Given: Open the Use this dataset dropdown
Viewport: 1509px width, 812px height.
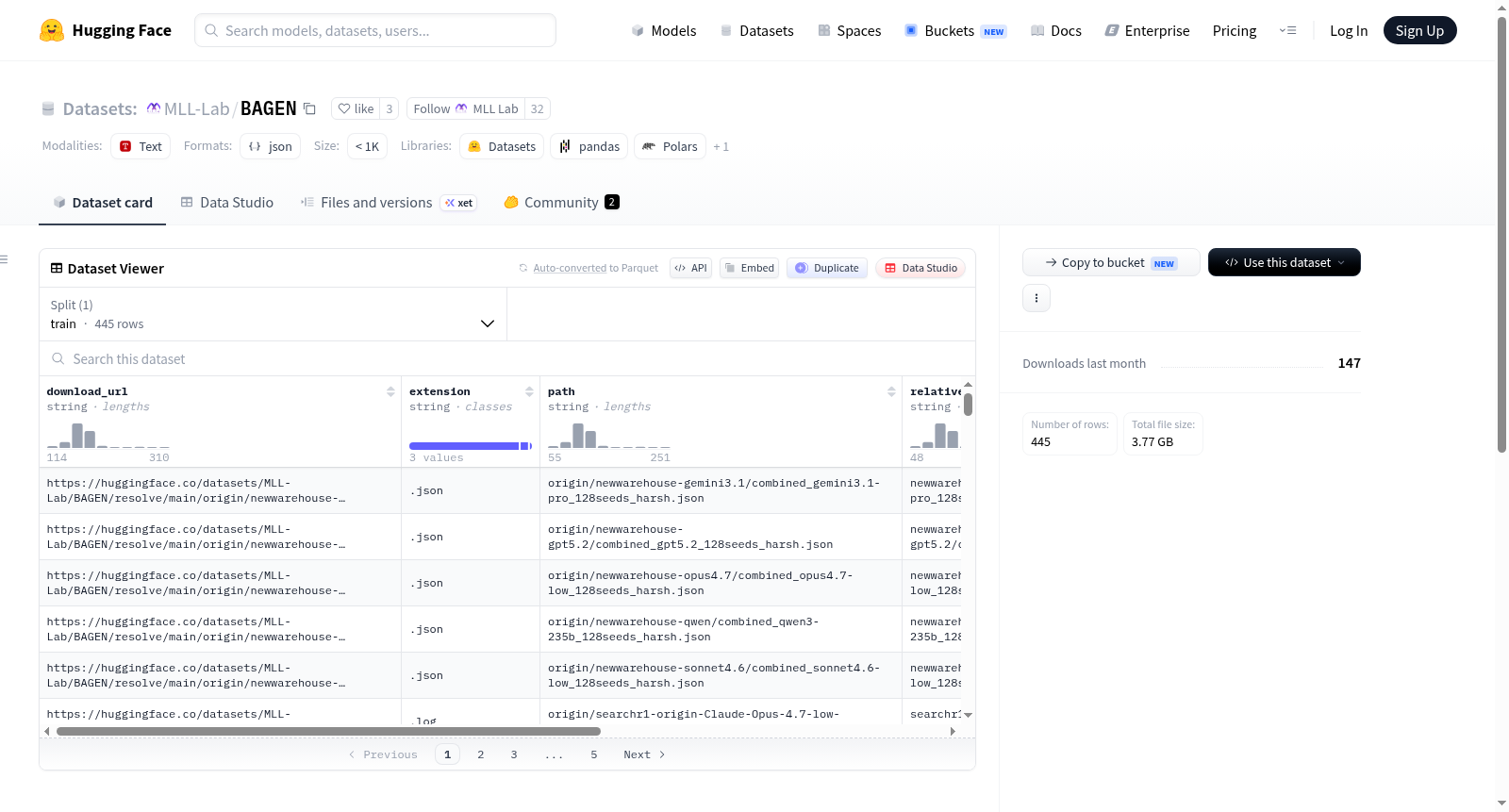Looking at the screenshot, I should [x=1284, y=262].
